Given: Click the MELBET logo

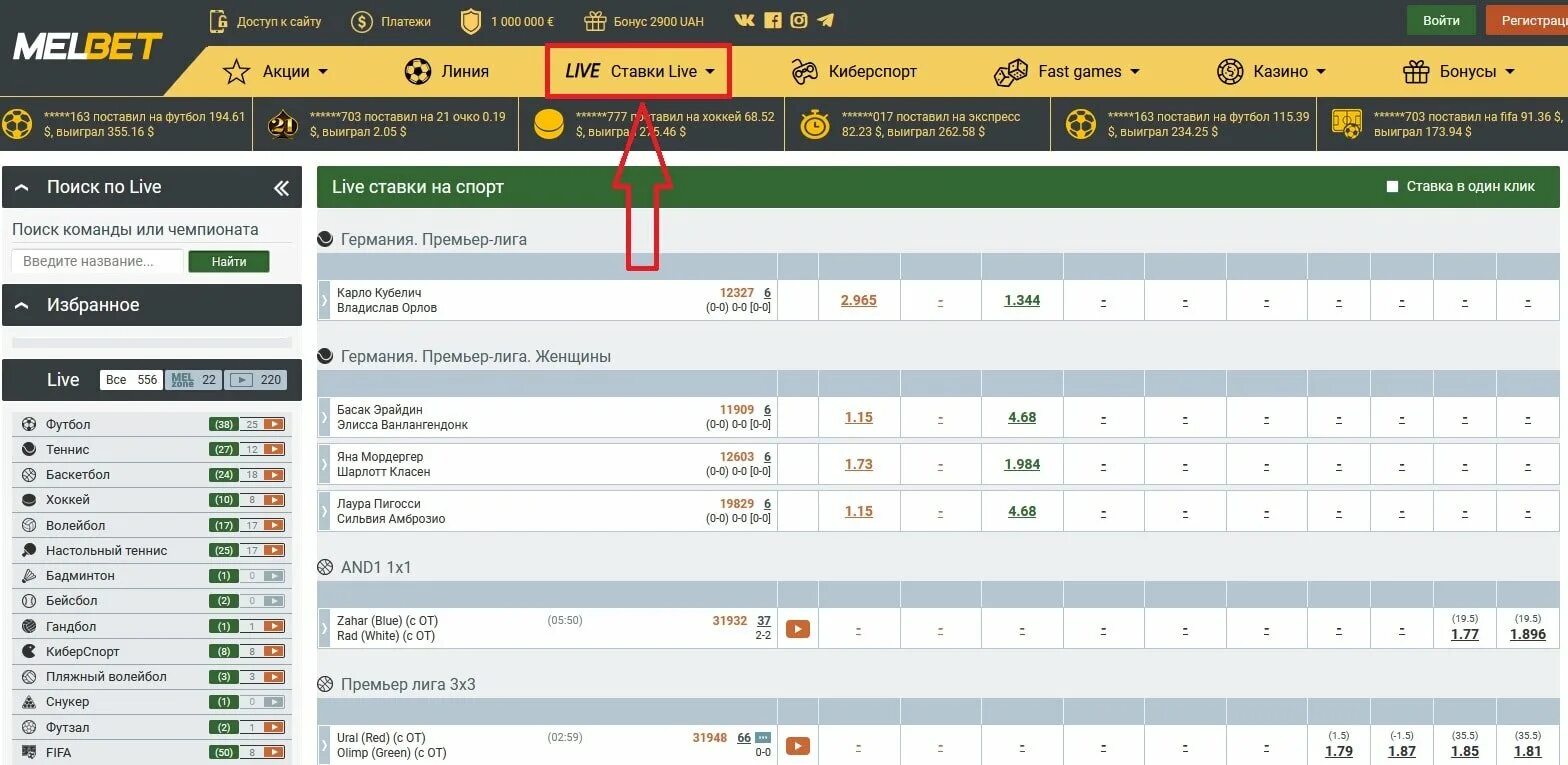Looking at the screenshot, I should click(87, 46).
